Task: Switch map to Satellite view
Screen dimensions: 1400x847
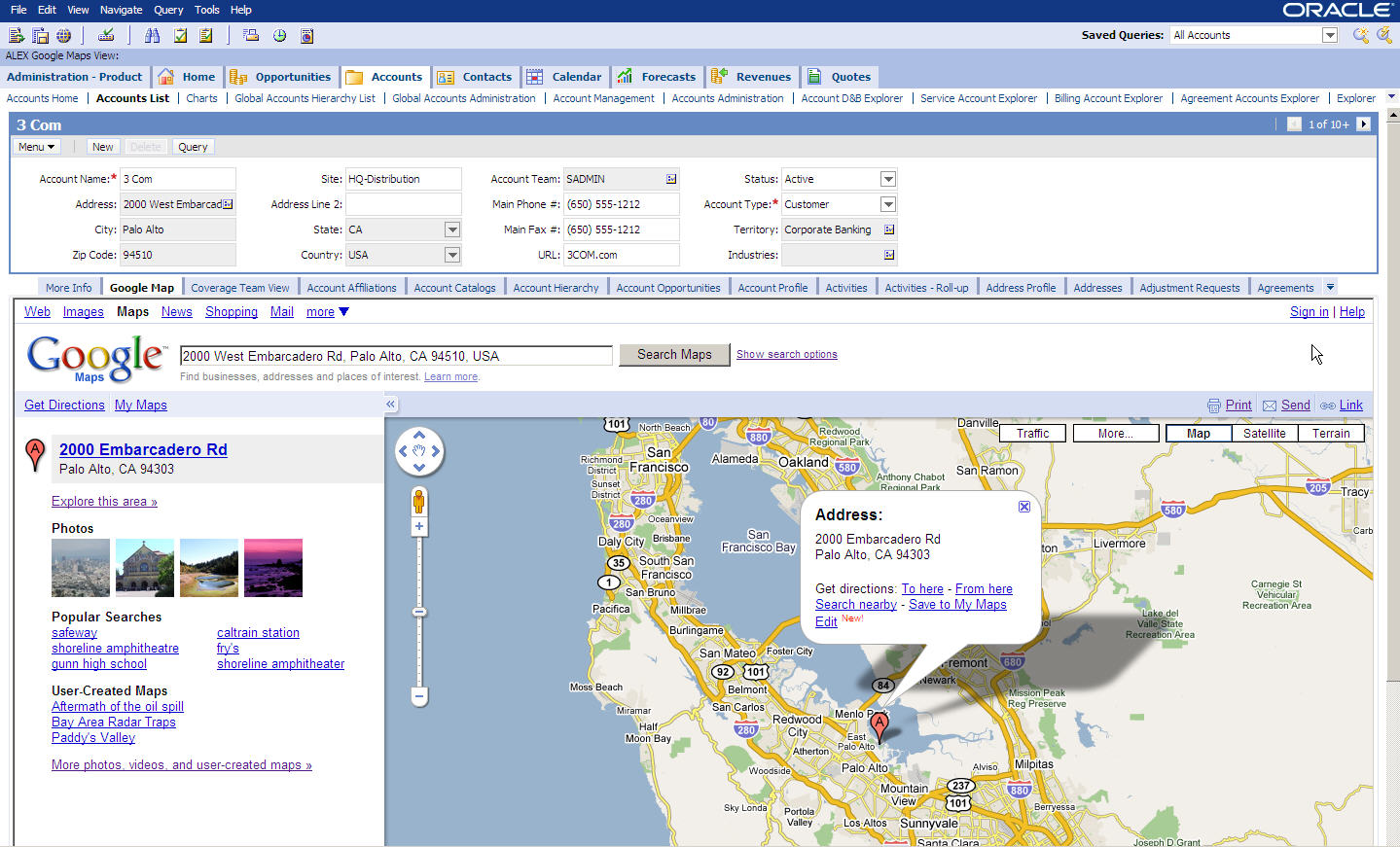Action: (x=1264, y=434)
